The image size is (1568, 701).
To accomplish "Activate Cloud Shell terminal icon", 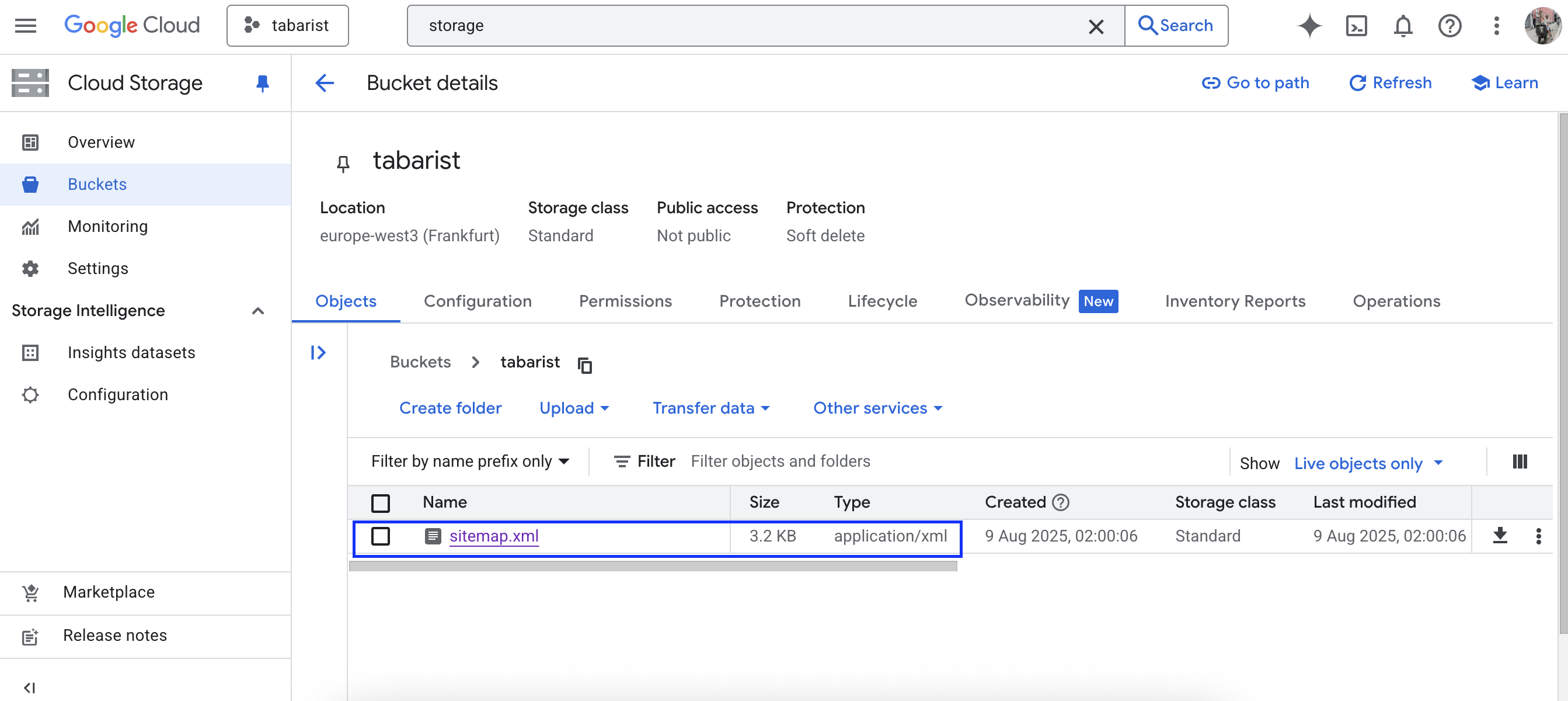I will 1356,26.
